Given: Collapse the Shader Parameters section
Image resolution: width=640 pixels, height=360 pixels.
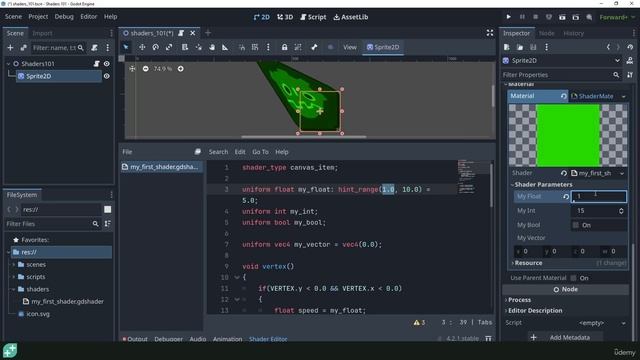Looking at the screenshot, I should click(543, 184).
